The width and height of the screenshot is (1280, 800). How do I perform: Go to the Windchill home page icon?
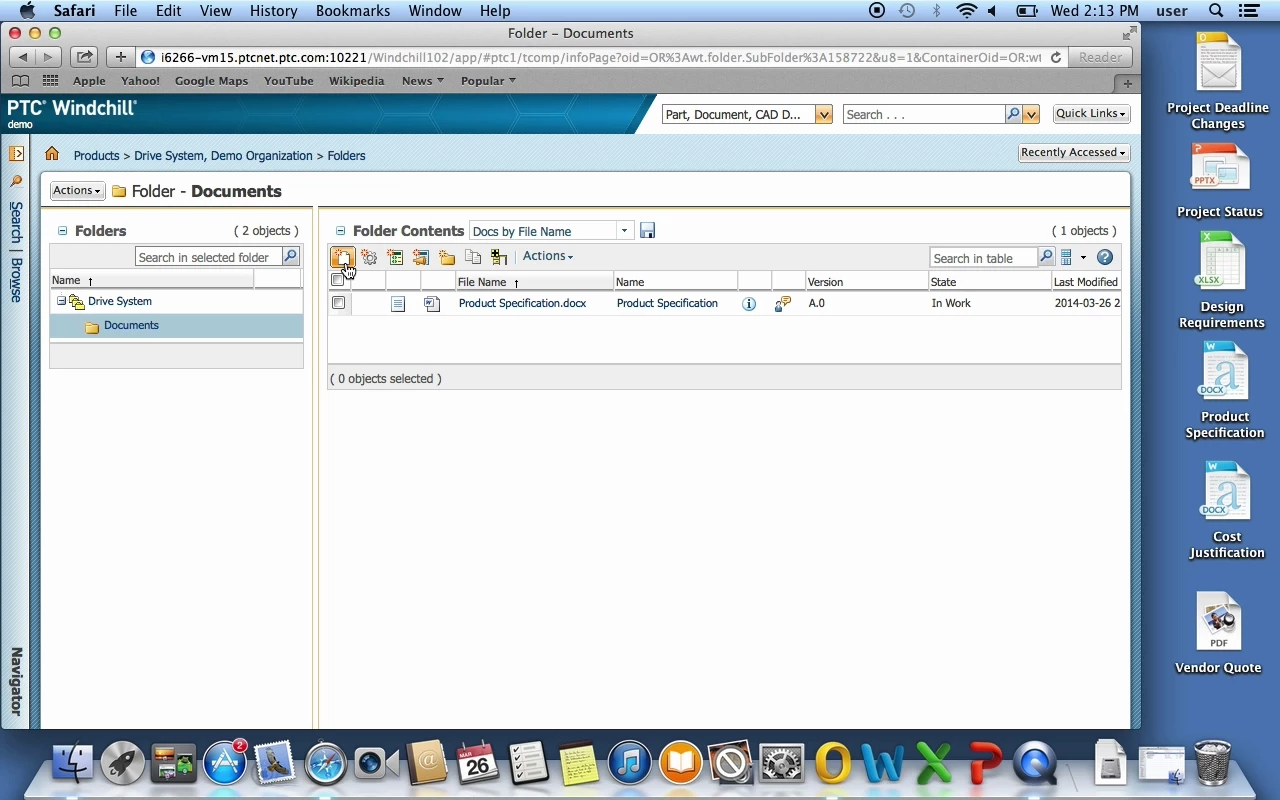point(52,154)
